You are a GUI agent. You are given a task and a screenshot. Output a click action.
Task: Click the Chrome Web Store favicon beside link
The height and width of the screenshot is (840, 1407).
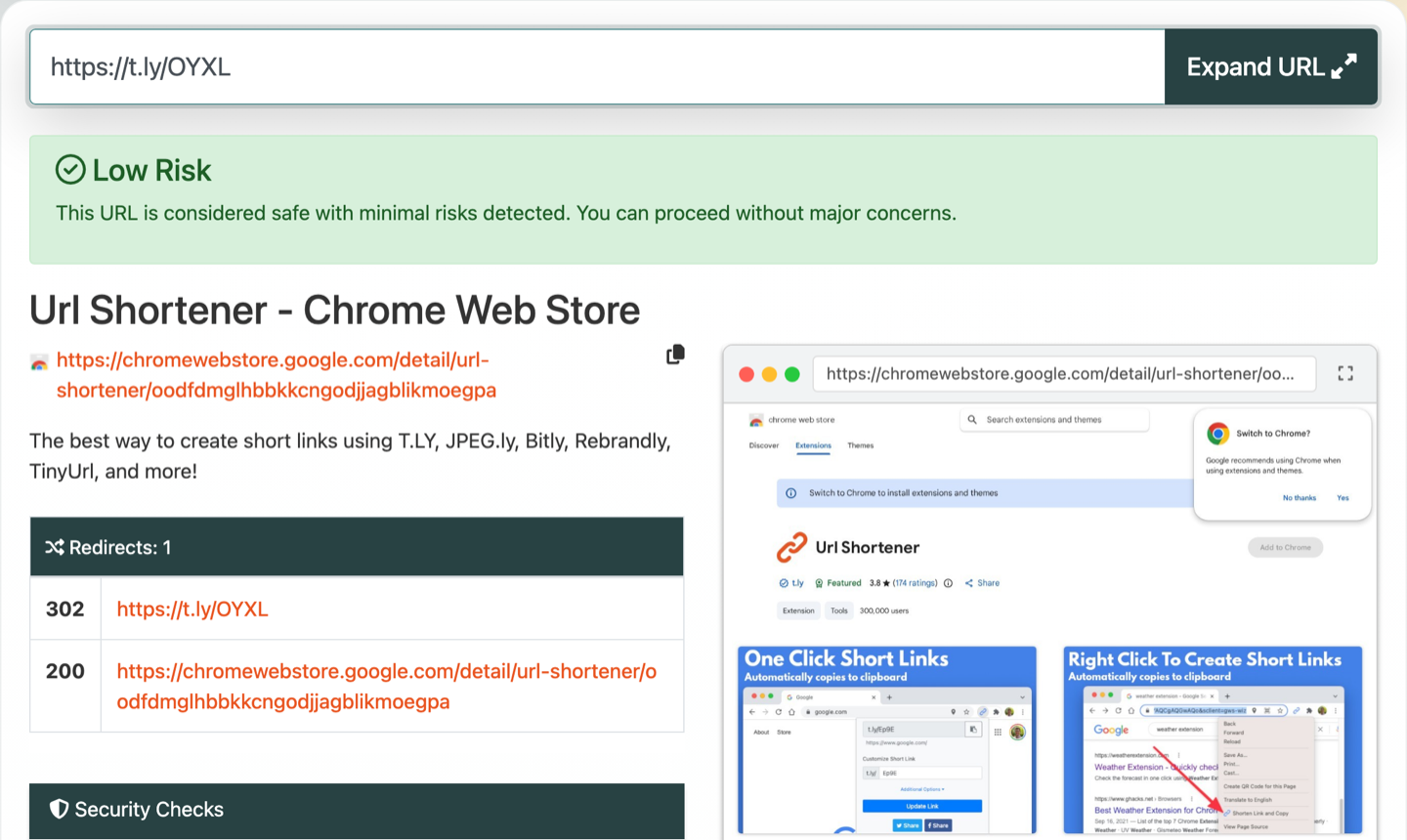click(x=39, y=362)
